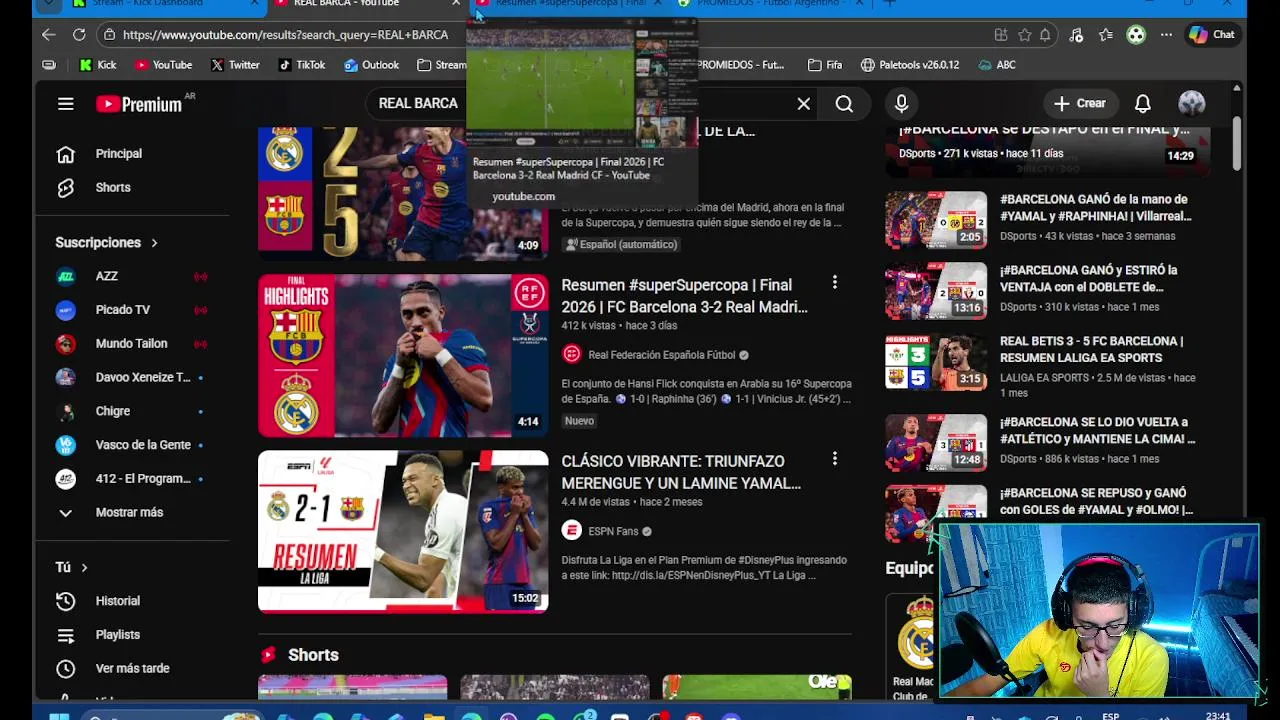The height and width of the screenshot is (720, 1280).
Task: Play Barcelona vs Real Madrid highlights thumbnail 4:14
Action: pyautogui.click(x=403, y=356)
